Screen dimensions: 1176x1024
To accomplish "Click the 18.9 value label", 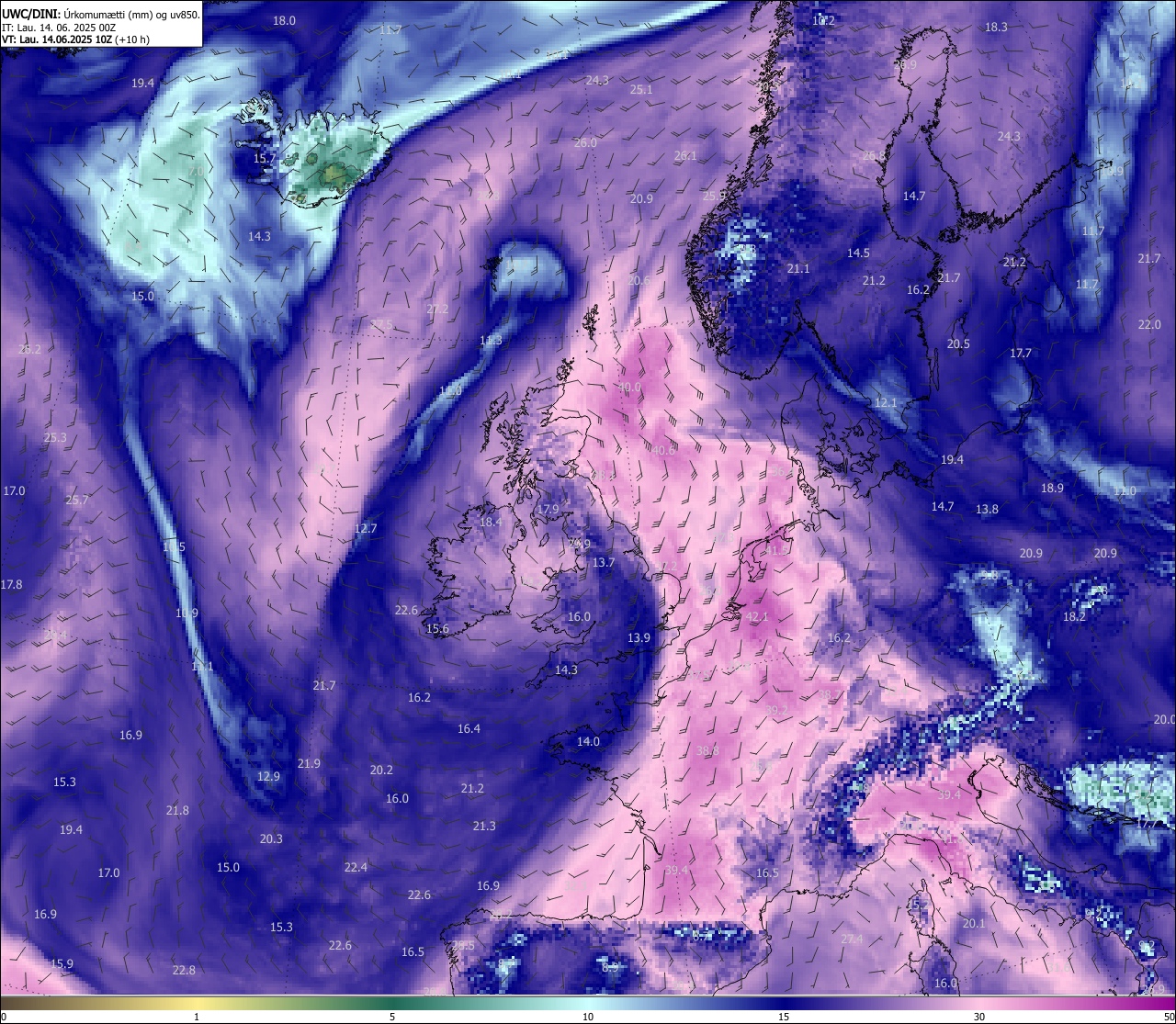I will [x=1052, y=488].
